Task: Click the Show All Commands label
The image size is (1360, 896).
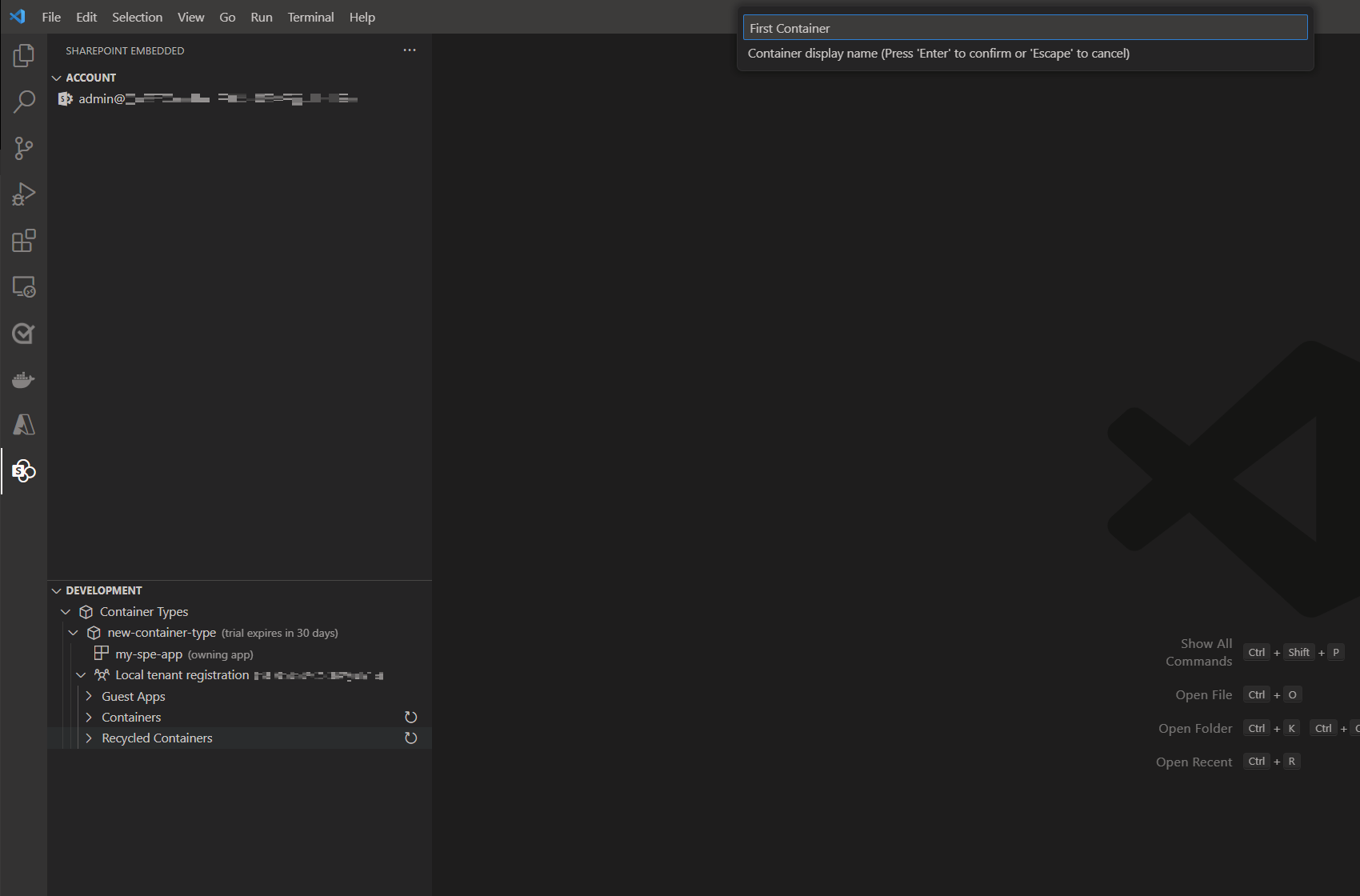Action: pyautogui.click(x=1198, y=652)
